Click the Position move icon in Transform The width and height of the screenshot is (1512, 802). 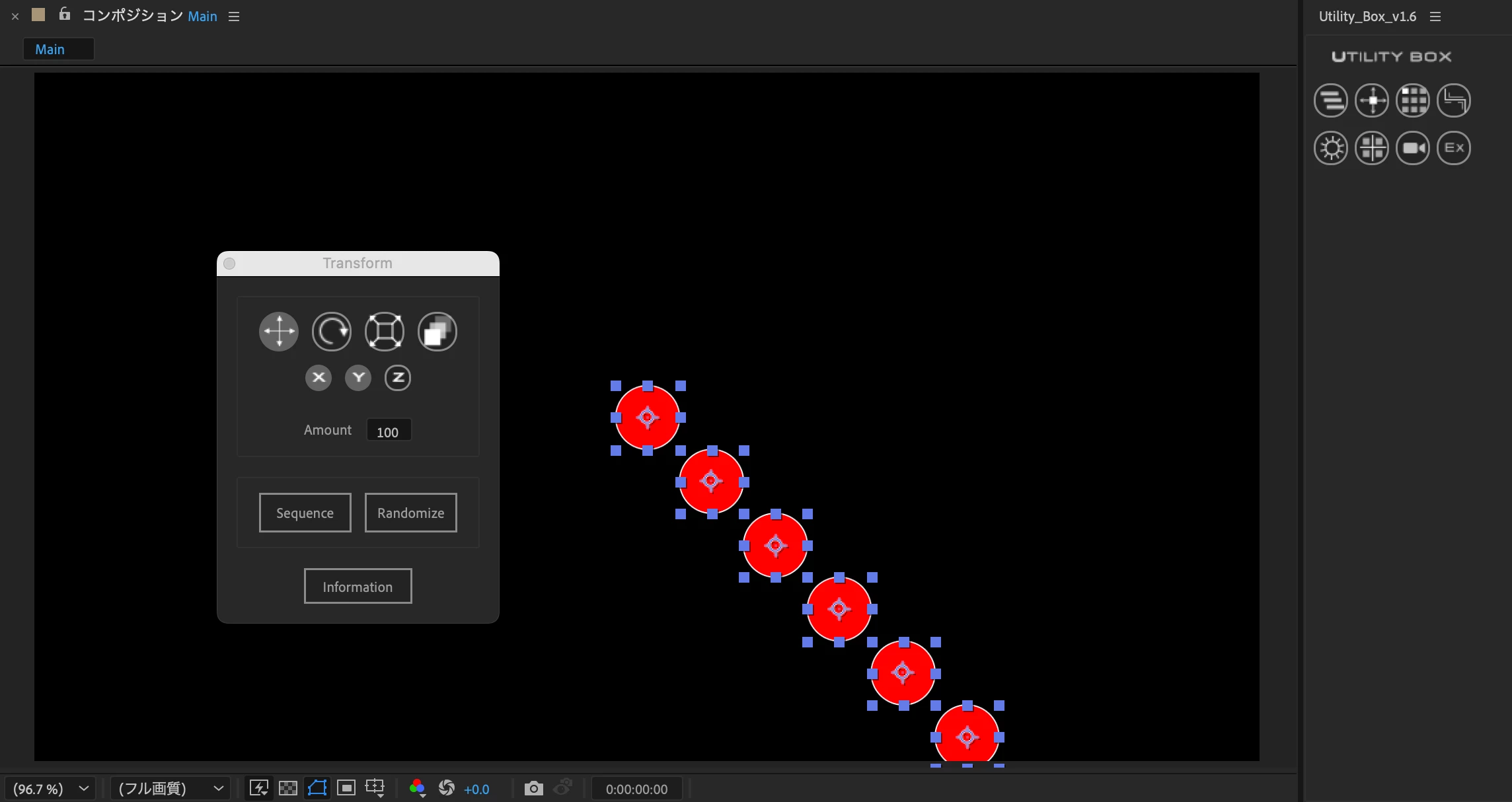[279, 332]
